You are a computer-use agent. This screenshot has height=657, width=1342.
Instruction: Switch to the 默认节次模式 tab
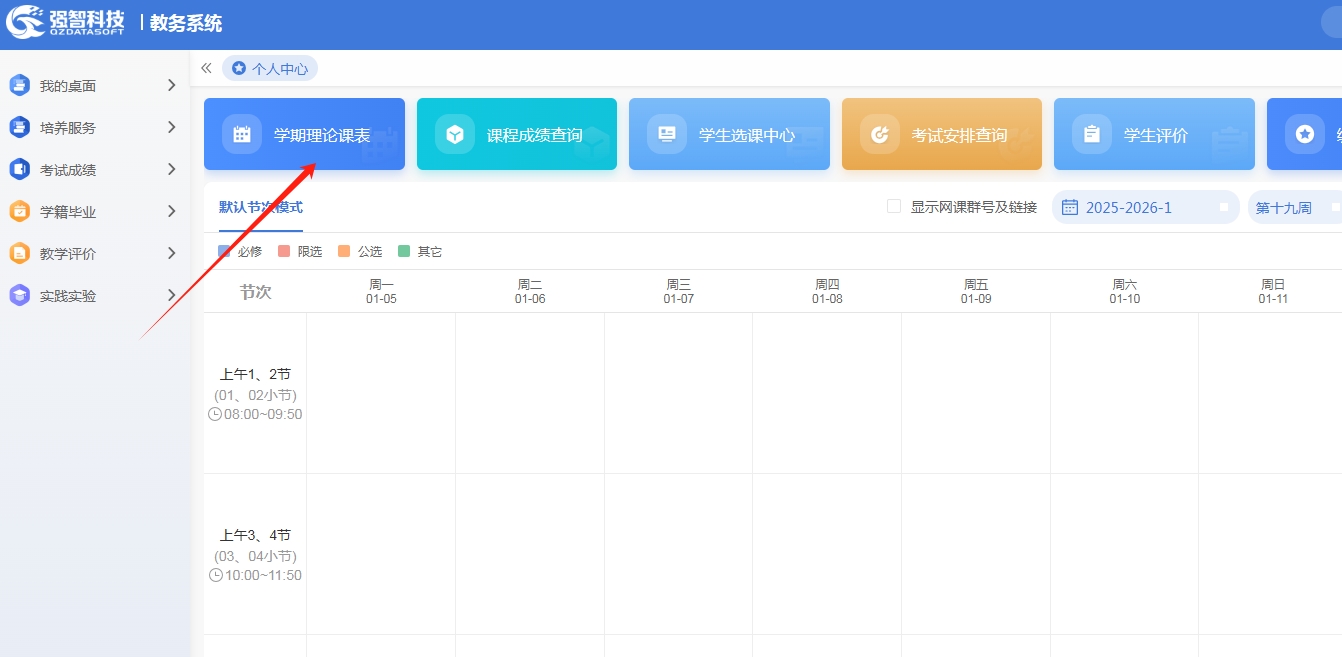260,207
